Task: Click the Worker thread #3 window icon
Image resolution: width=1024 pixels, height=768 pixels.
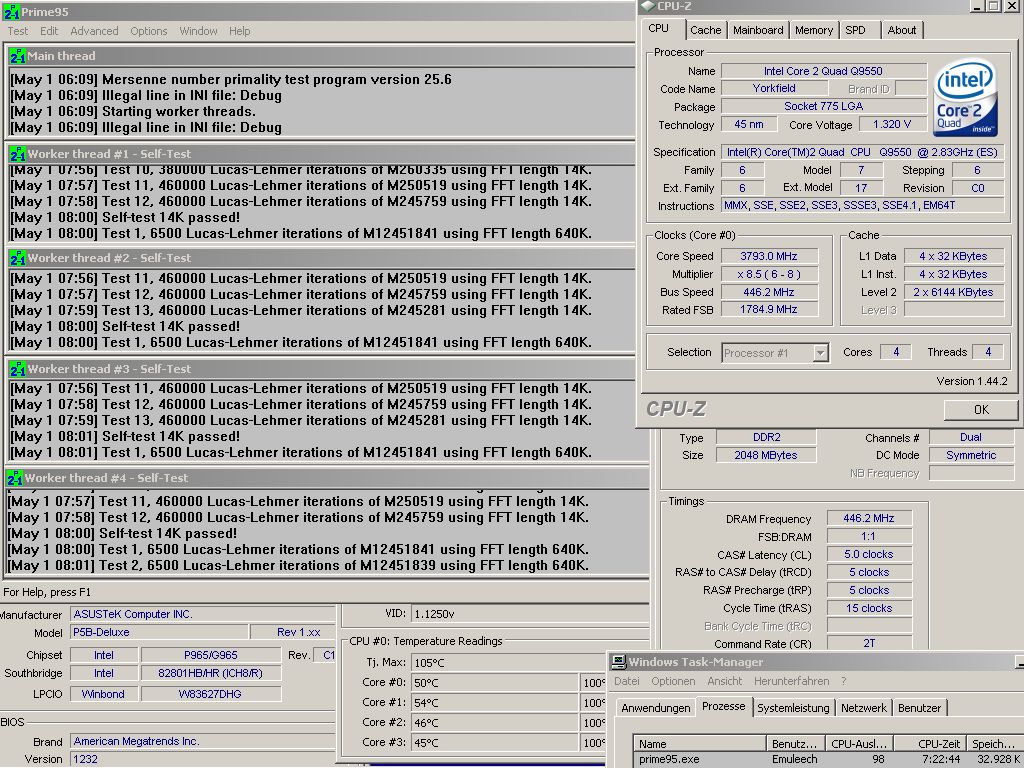Action: coord(17,368)
